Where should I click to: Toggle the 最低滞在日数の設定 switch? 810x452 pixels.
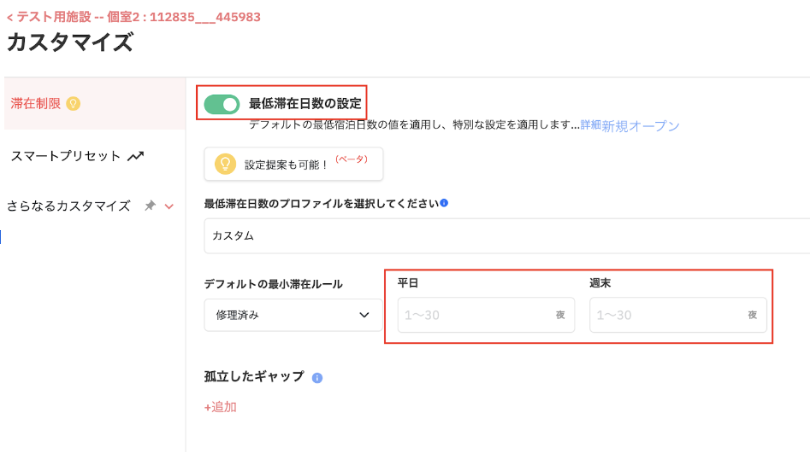pos(222,104)
